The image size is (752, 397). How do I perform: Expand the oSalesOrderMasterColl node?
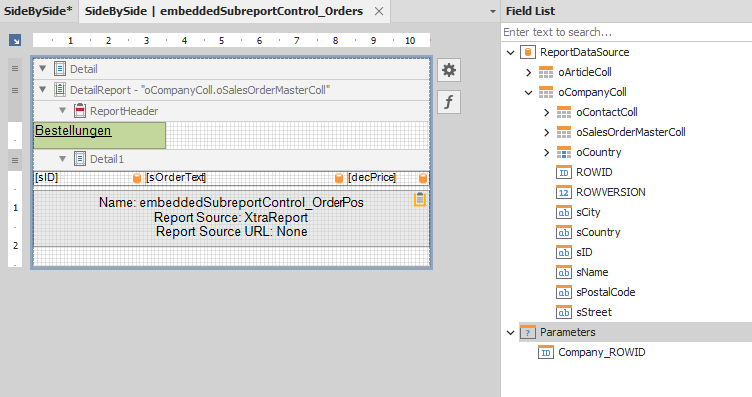[x=547, y=132]
